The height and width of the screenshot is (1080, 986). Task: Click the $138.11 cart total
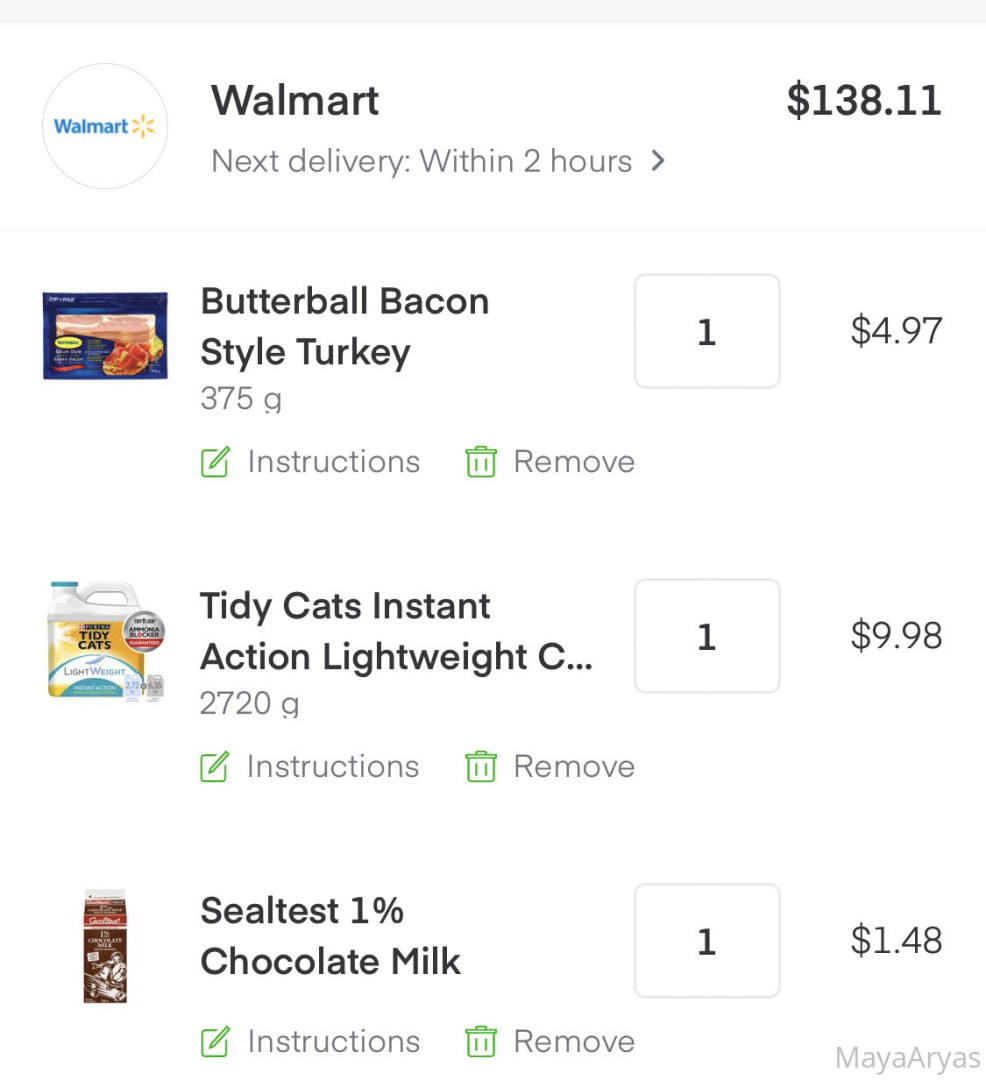click(863, 101)
